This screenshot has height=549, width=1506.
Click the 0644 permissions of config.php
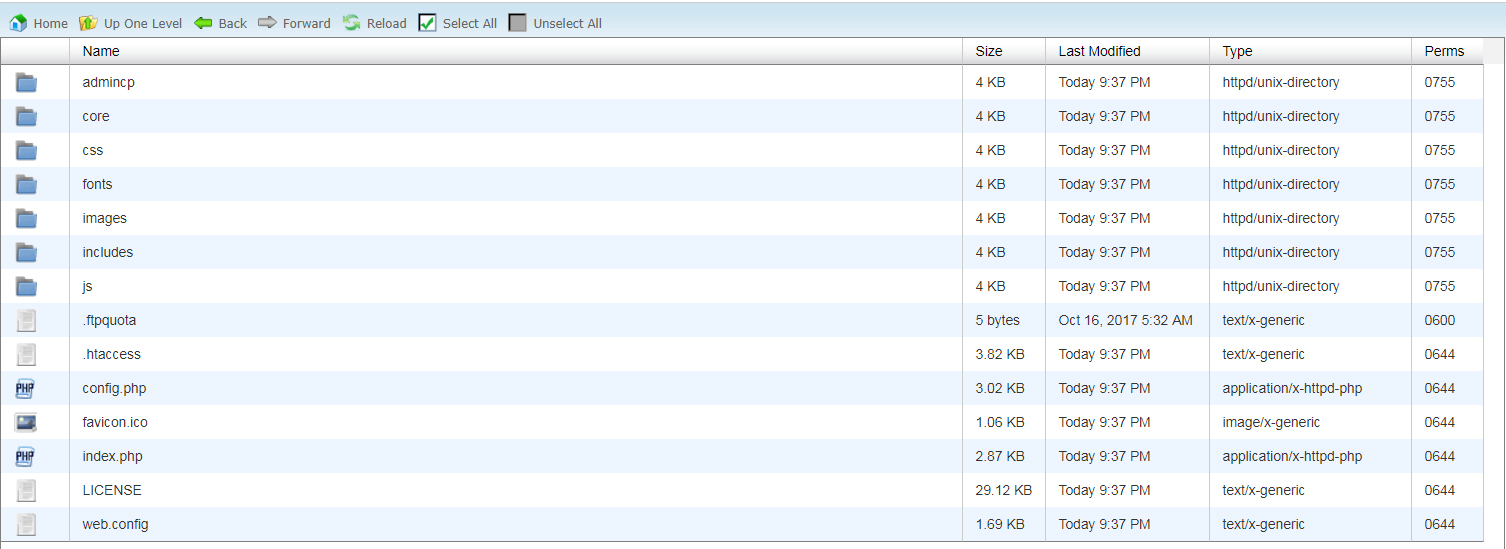pos(1440,388)
